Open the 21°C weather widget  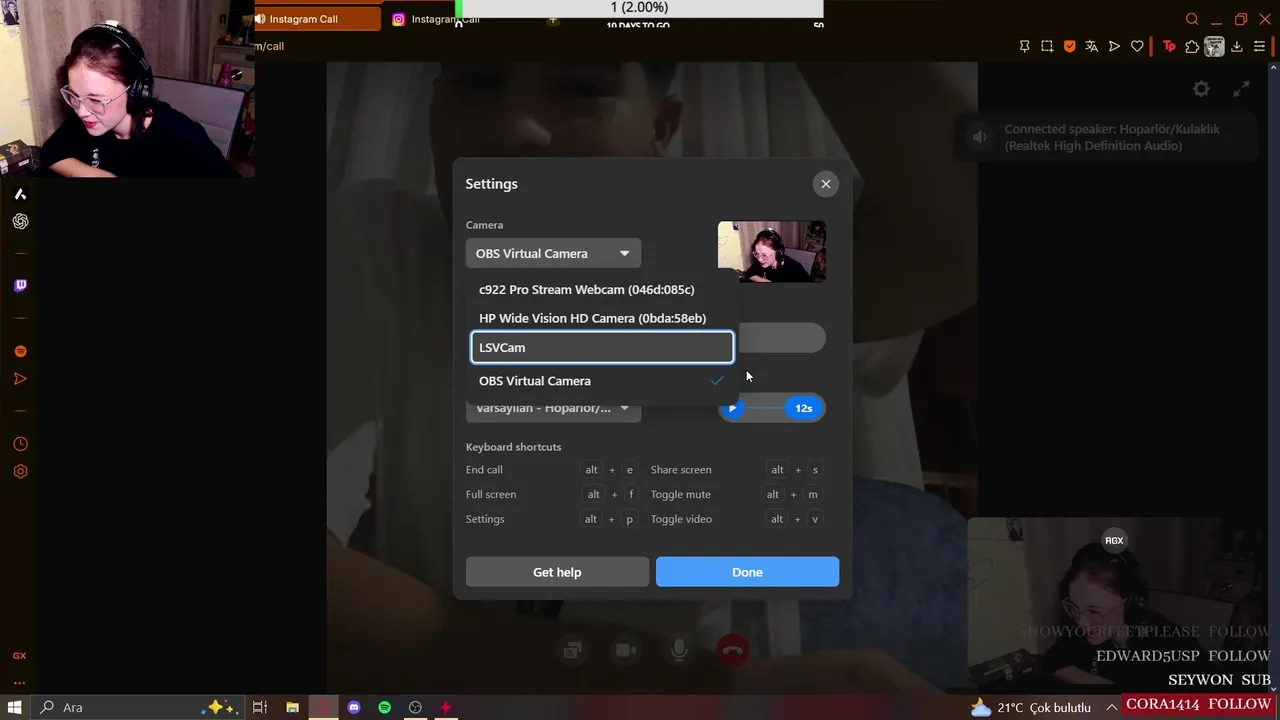pos(1030,707)
